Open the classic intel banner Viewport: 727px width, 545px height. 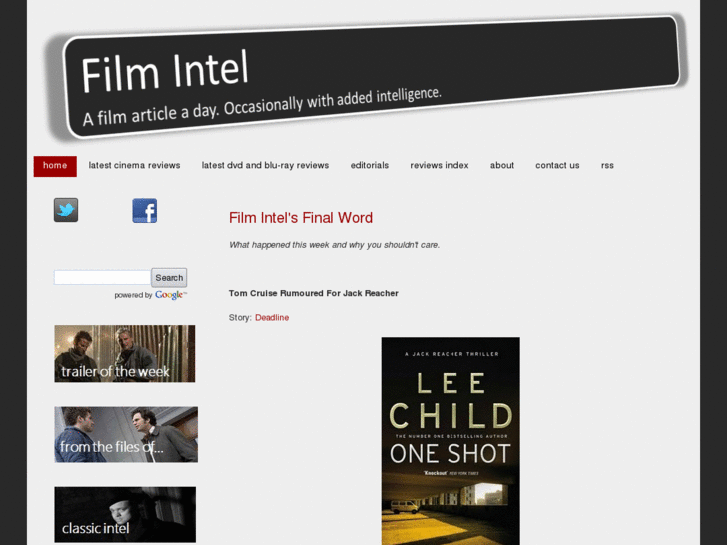pos(125,514)
